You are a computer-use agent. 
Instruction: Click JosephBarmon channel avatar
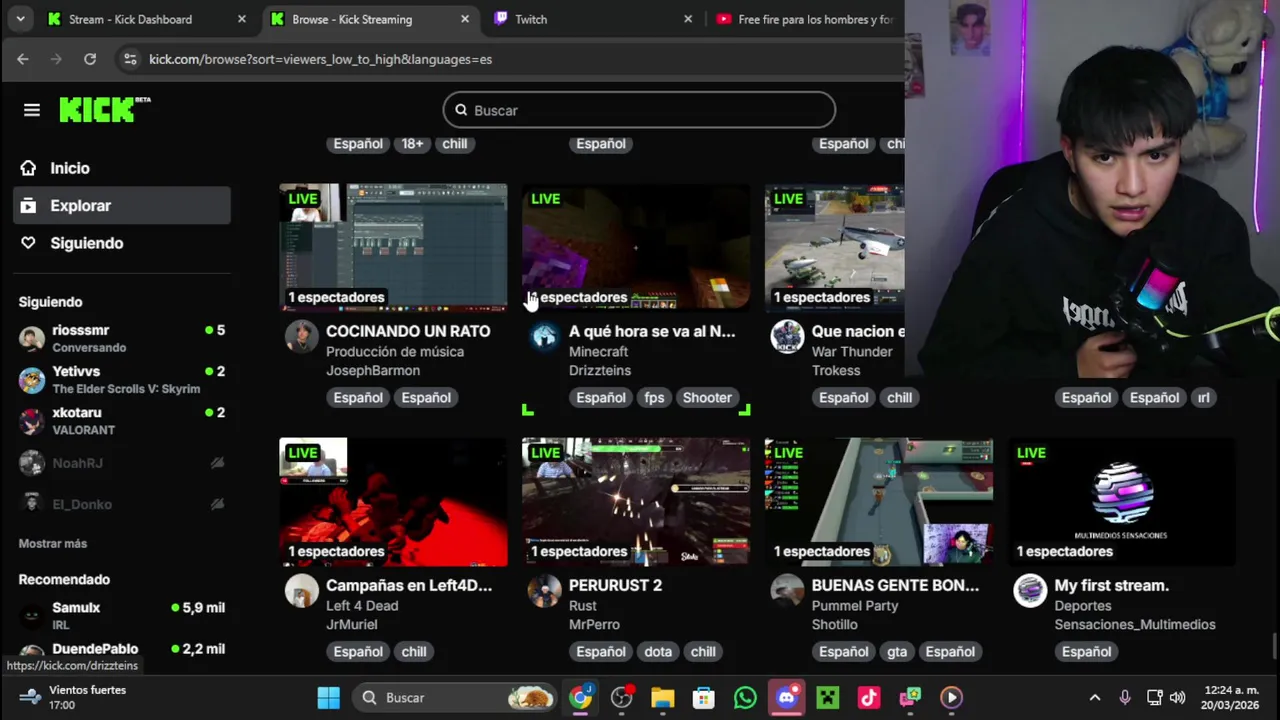point(301,337)
